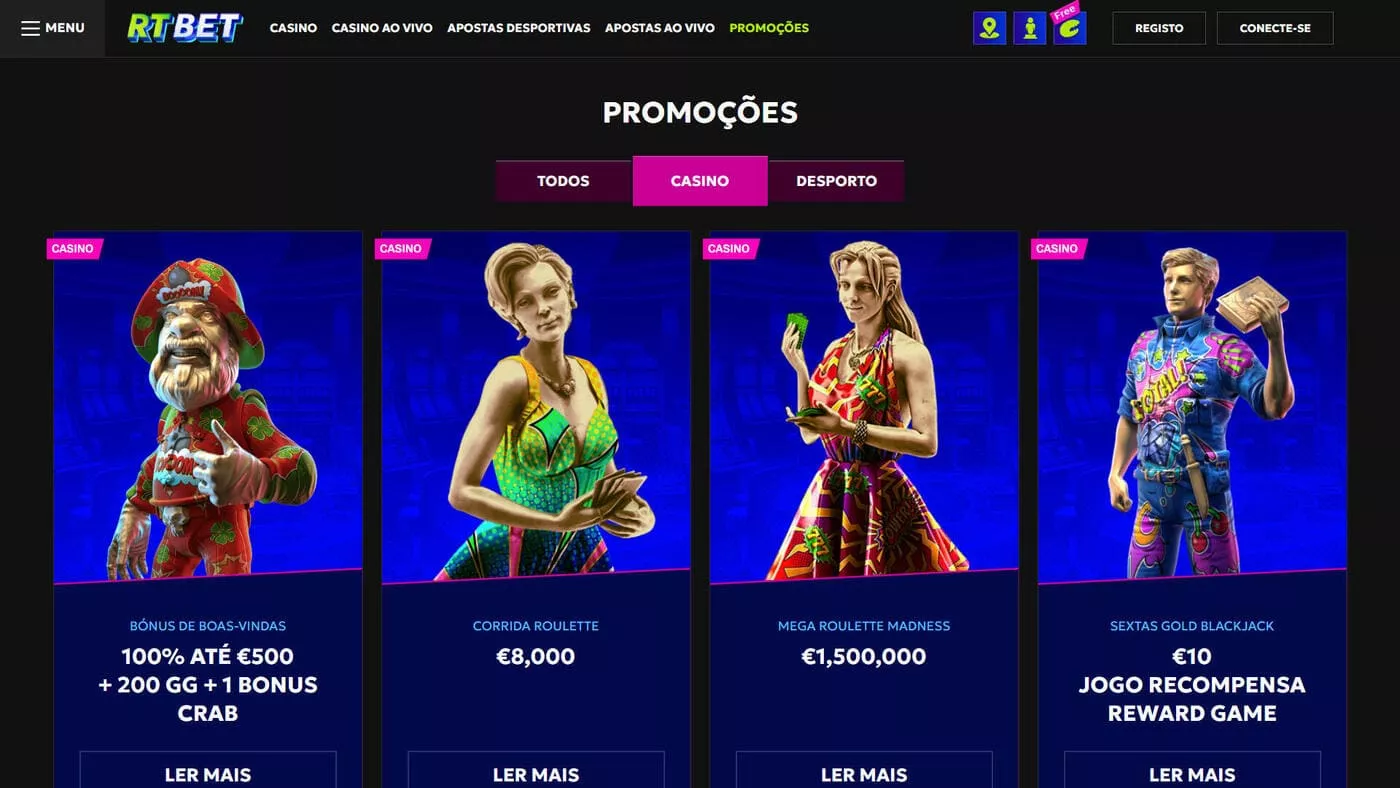Open the Sextas Gold Blackjack title link

[x=1192, y=626]
